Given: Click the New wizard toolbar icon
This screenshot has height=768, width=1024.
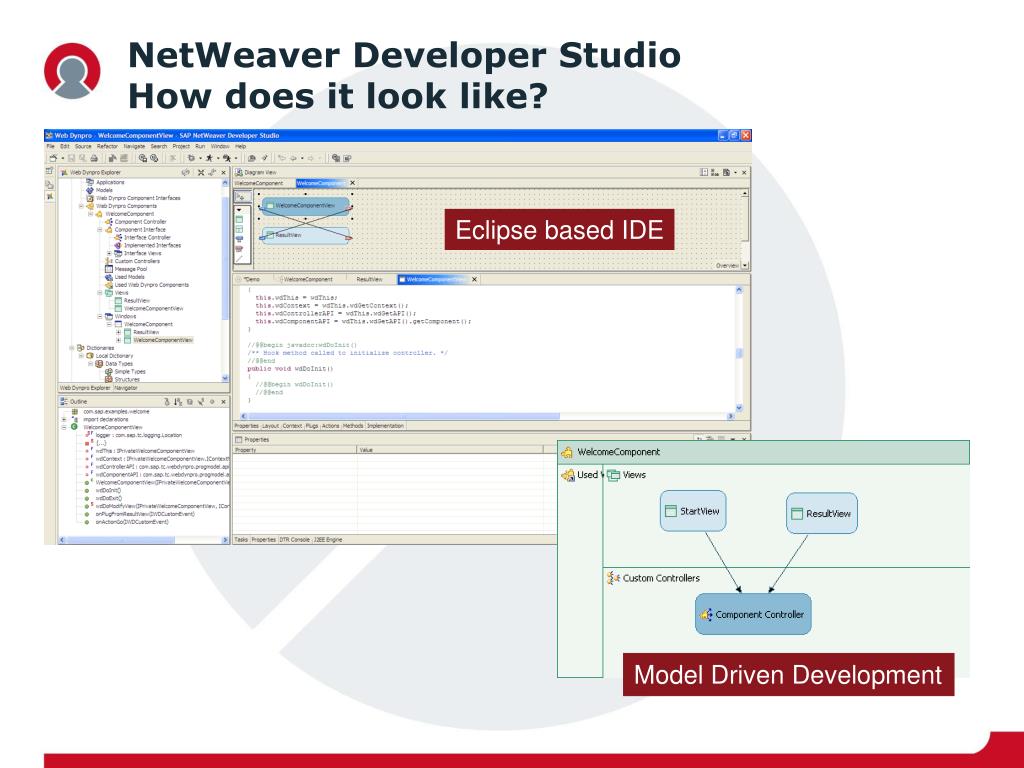Looking at the screenshot, I should [x=53, y=158].
